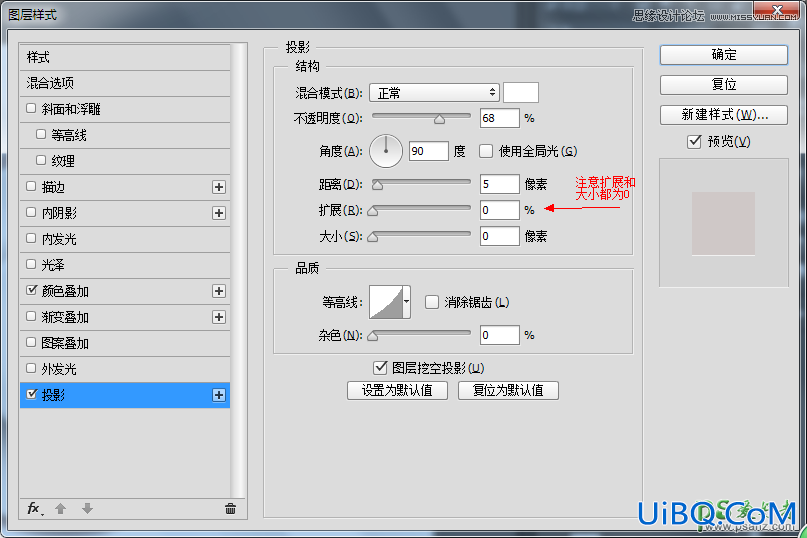Image resolution: width=807 pixels, height=538 pixels.
Task: Add another 投影 effect via plus icon
Action: [219, 395]
